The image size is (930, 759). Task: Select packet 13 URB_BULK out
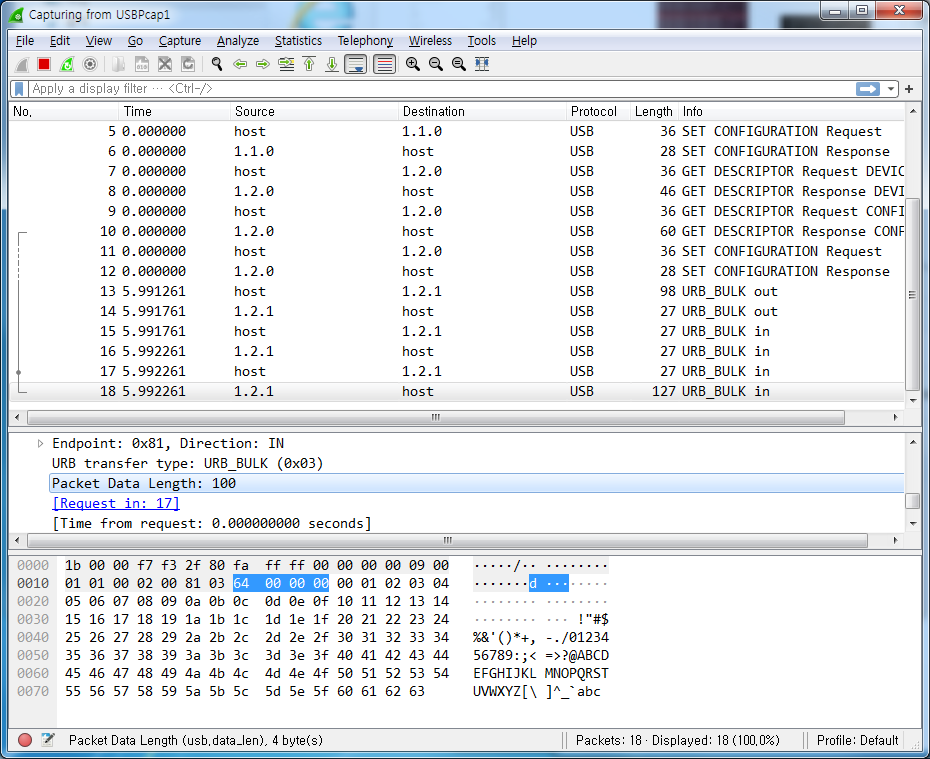tap(457, 292)
